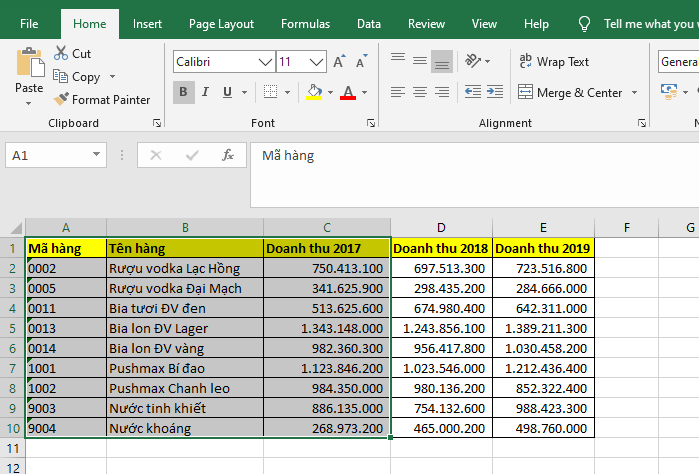Open the Calibri font name dropdown
Viewport: 699px width, 474px height.
265,62
